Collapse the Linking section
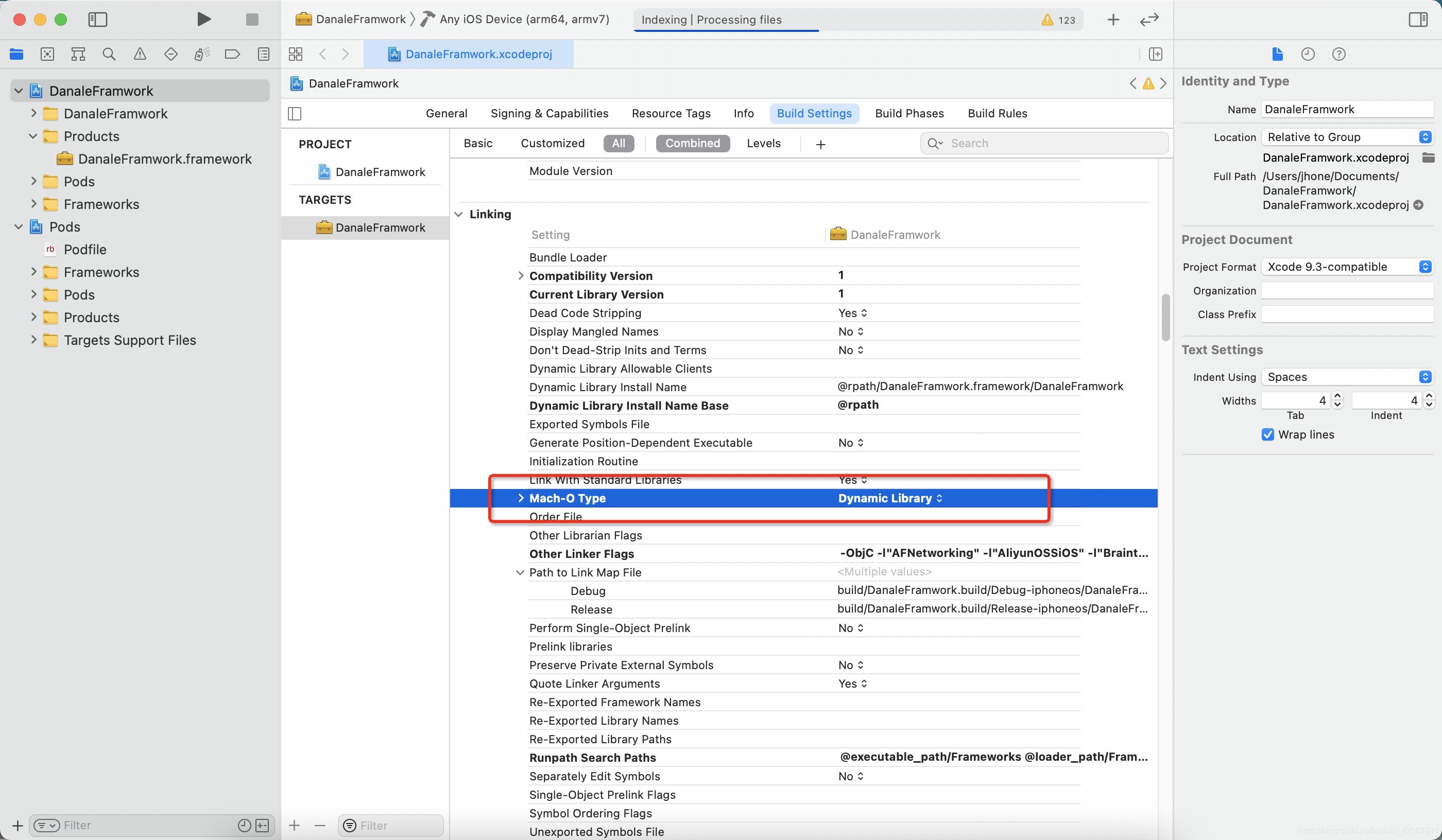 pyautogui.click(x=458, y=215)
